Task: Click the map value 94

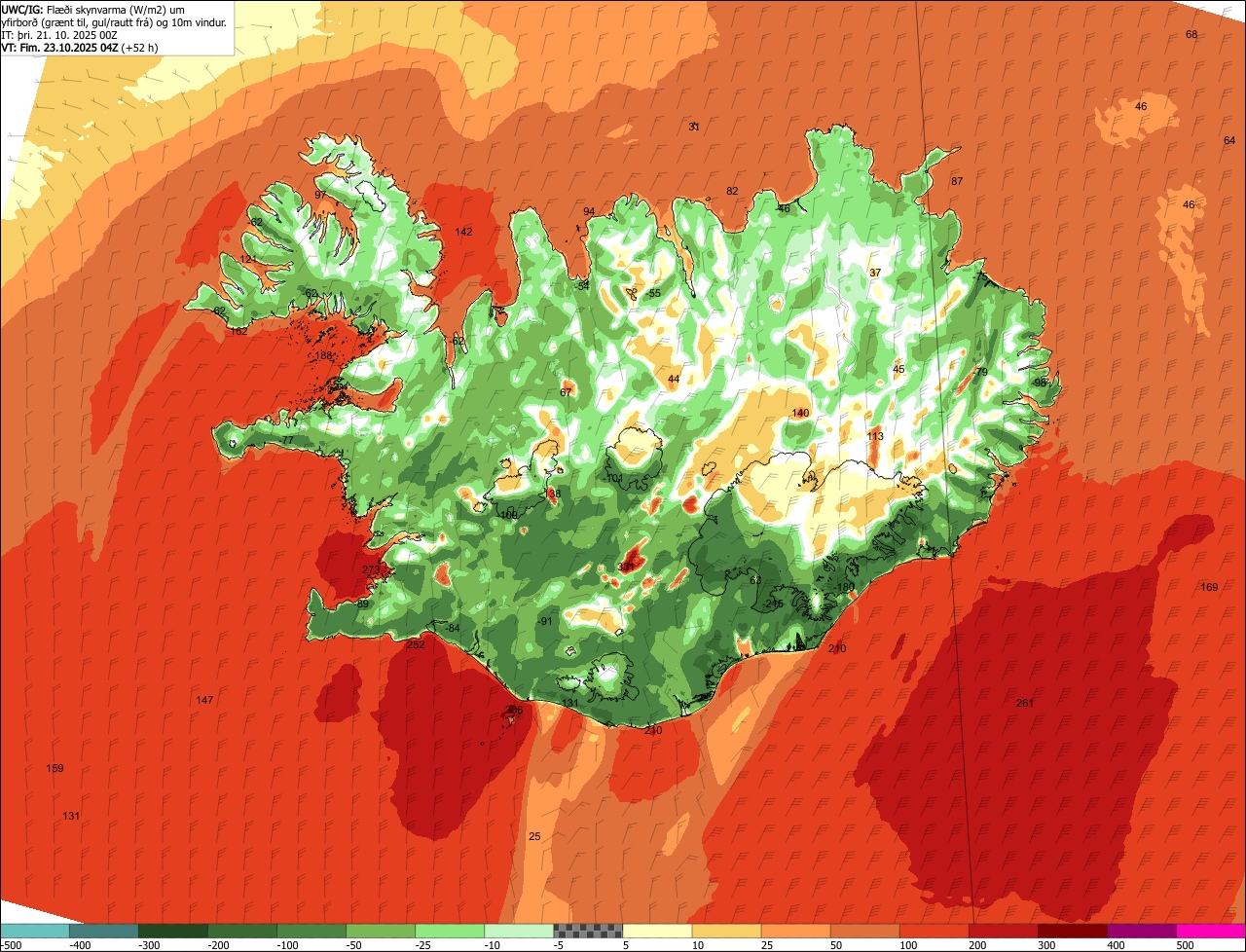Action: click(589, 212)
